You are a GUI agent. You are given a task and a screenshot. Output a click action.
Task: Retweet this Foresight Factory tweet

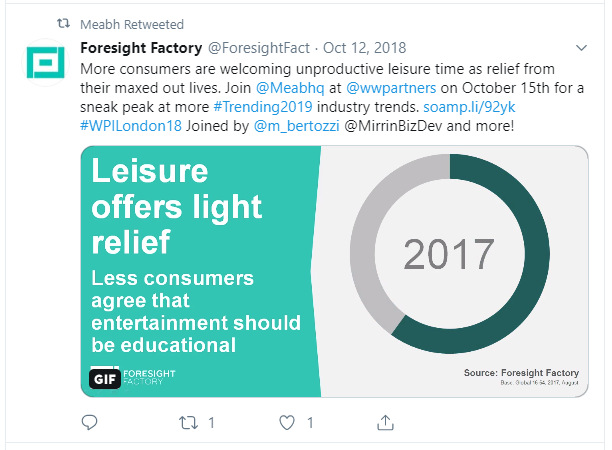pyautogui.click(x=187, y=423)
